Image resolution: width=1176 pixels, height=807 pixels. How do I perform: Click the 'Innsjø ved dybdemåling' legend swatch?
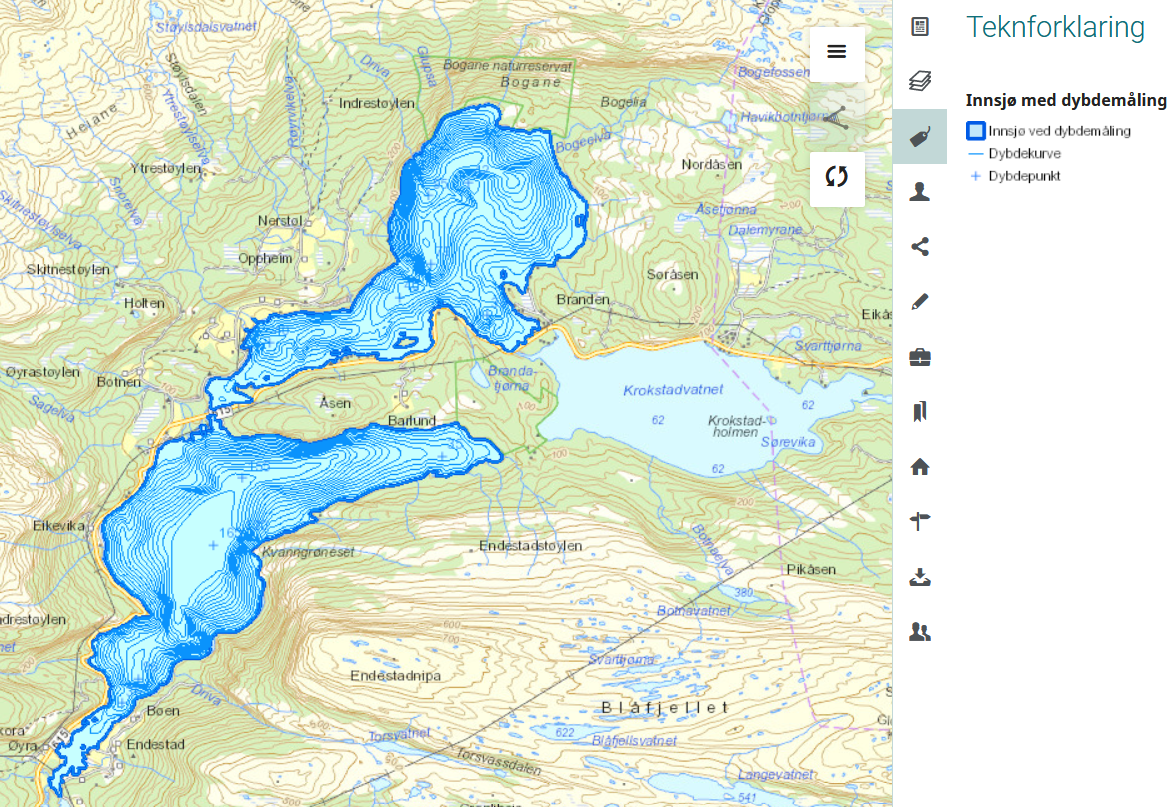tap(976, 131)
